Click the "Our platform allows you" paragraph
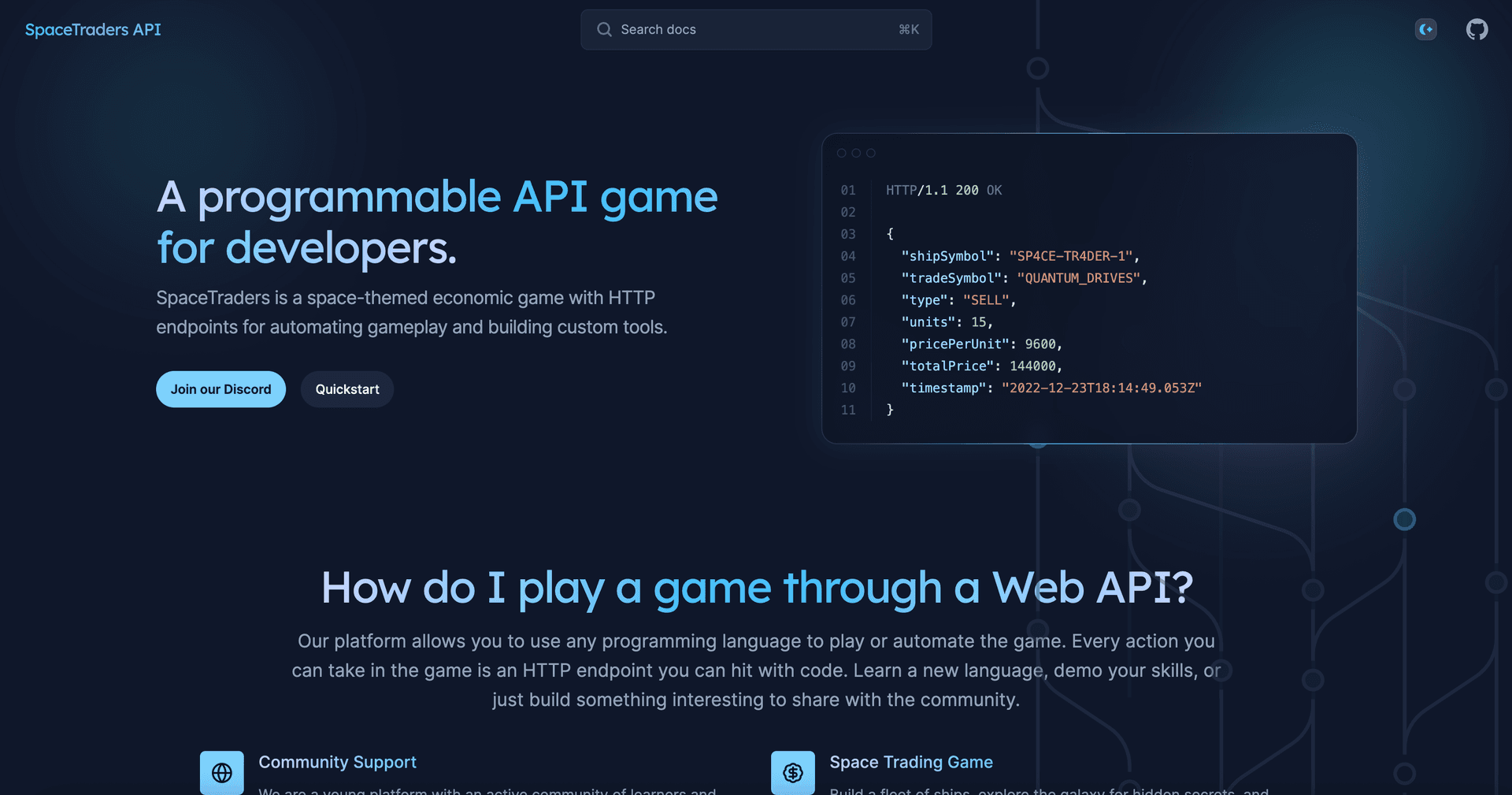 pos(756,671)
